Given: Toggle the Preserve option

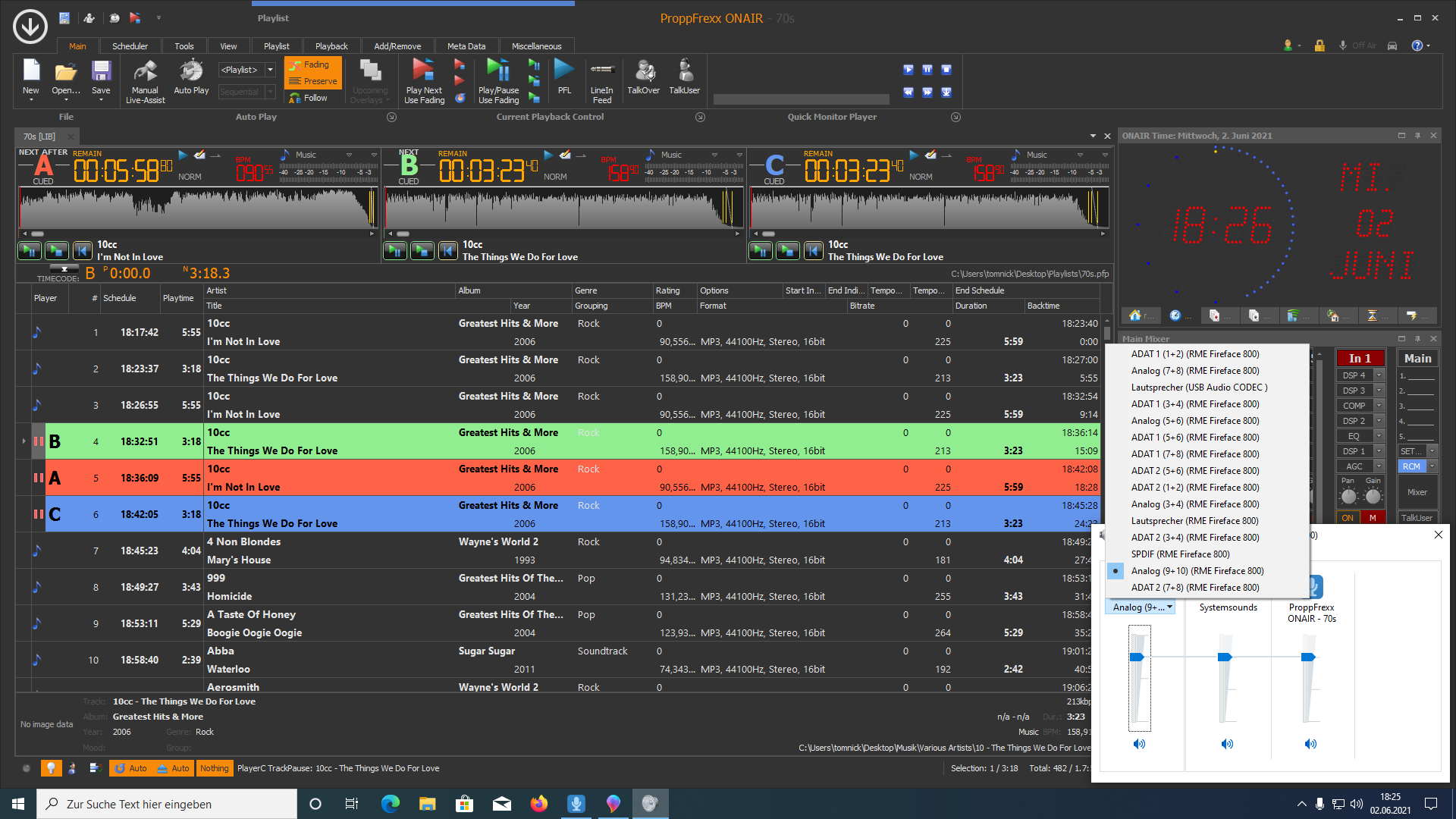Looking at the screenshot, I should (x=312, y=81).
